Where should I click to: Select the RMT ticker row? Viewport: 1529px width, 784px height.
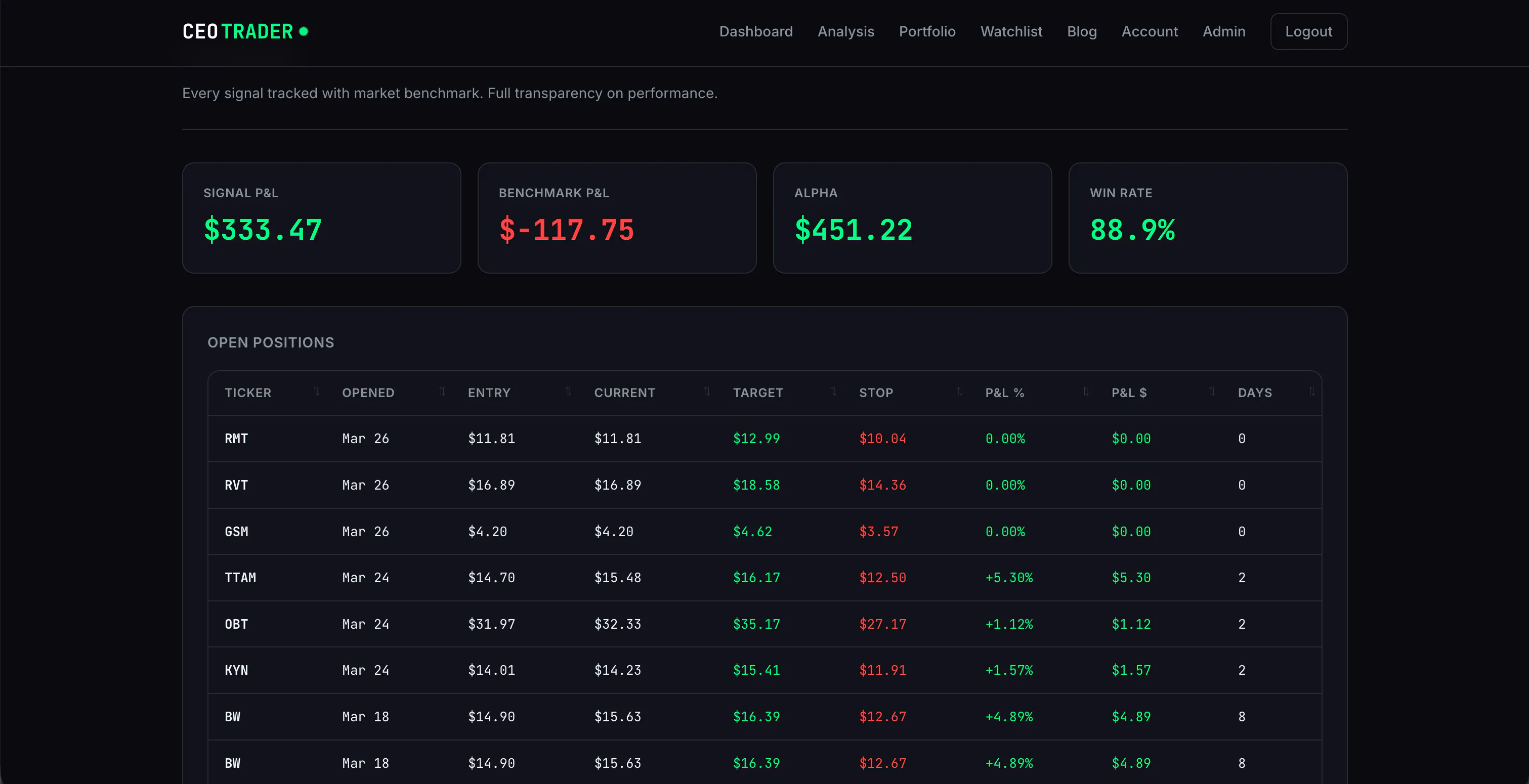click(765, 439)
